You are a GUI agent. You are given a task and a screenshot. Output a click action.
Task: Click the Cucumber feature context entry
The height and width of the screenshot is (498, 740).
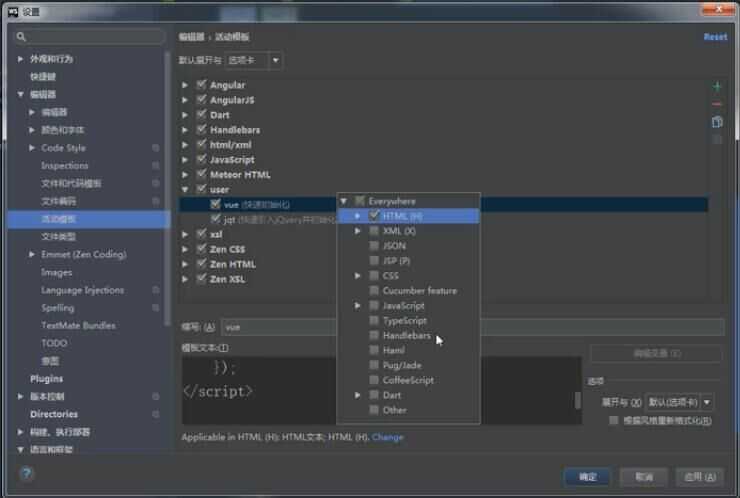tap(420, 291)
